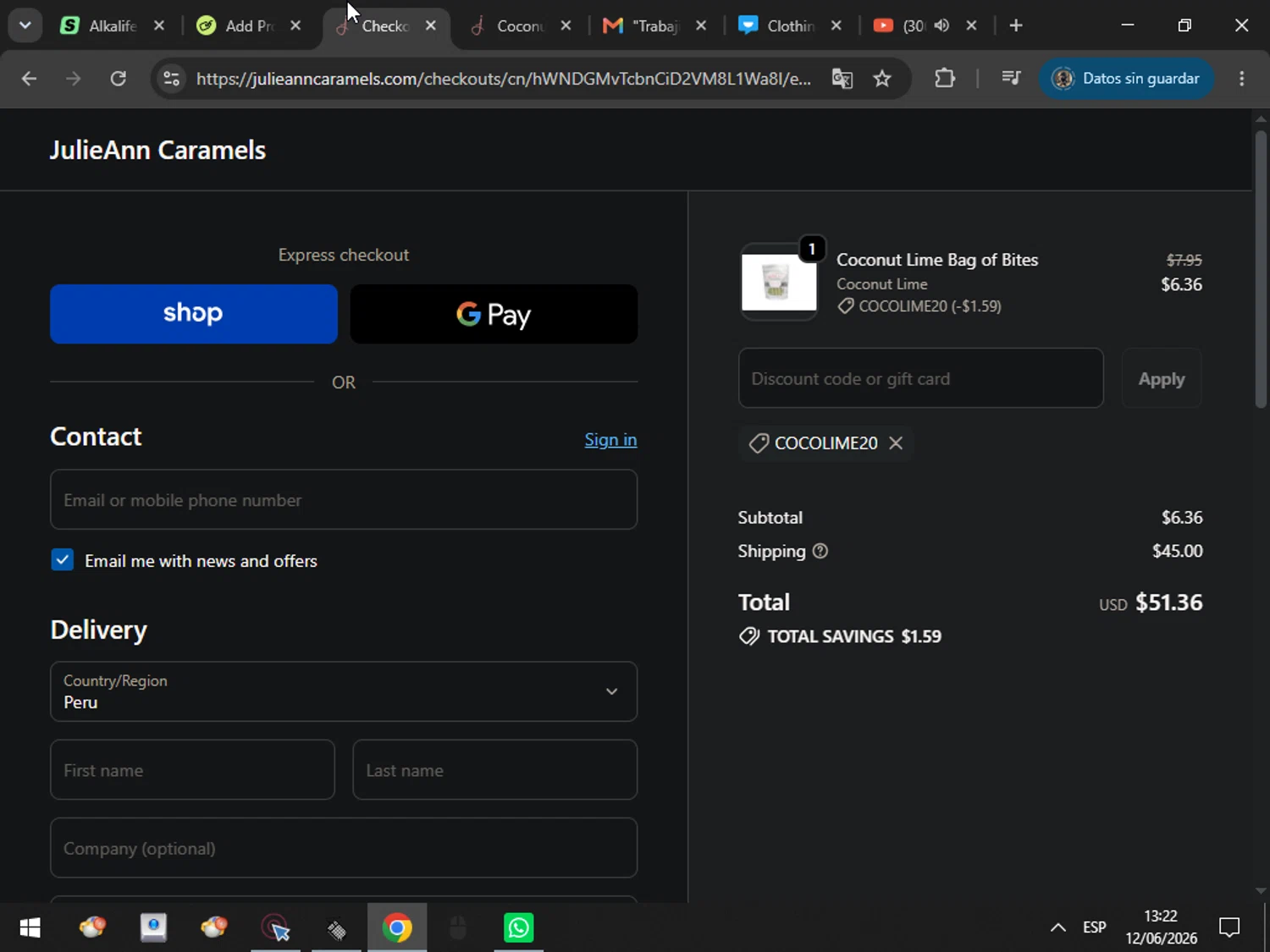Close the Alkalife tab
The height and width of the screenshot is (952, 1270).
pyautogui.click(x=158, y=25)
